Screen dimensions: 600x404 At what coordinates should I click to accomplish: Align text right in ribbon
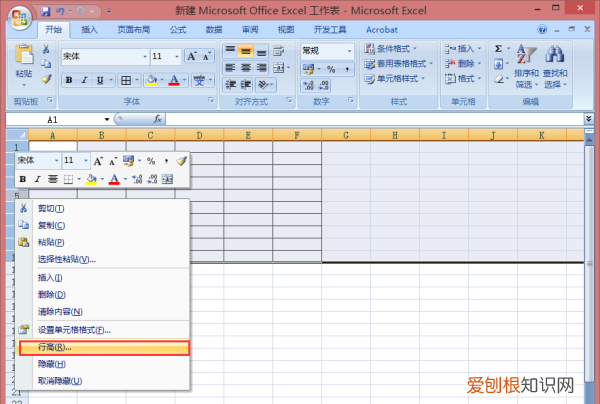[261, 68]
